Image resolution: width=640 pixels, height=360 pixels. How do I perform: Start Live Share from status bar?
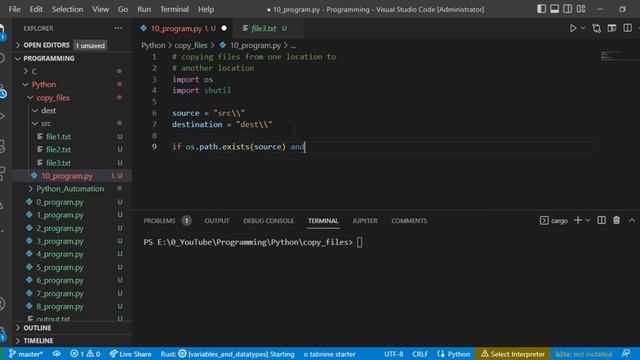(x=131, y=354)
